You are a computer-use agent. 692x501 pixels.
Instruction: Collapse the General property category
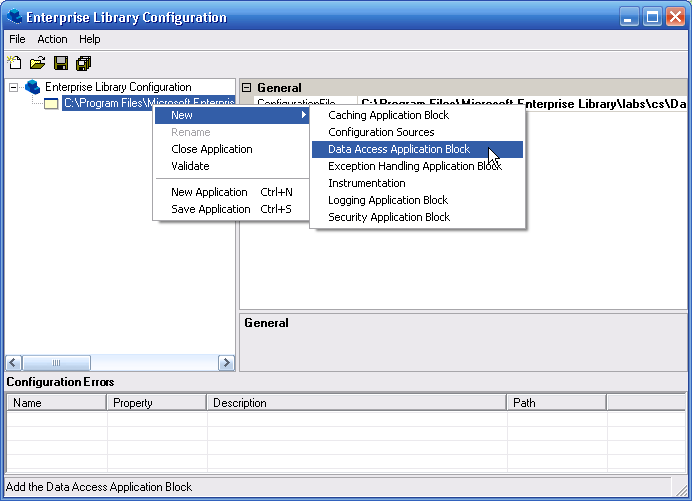click(247, 88)
